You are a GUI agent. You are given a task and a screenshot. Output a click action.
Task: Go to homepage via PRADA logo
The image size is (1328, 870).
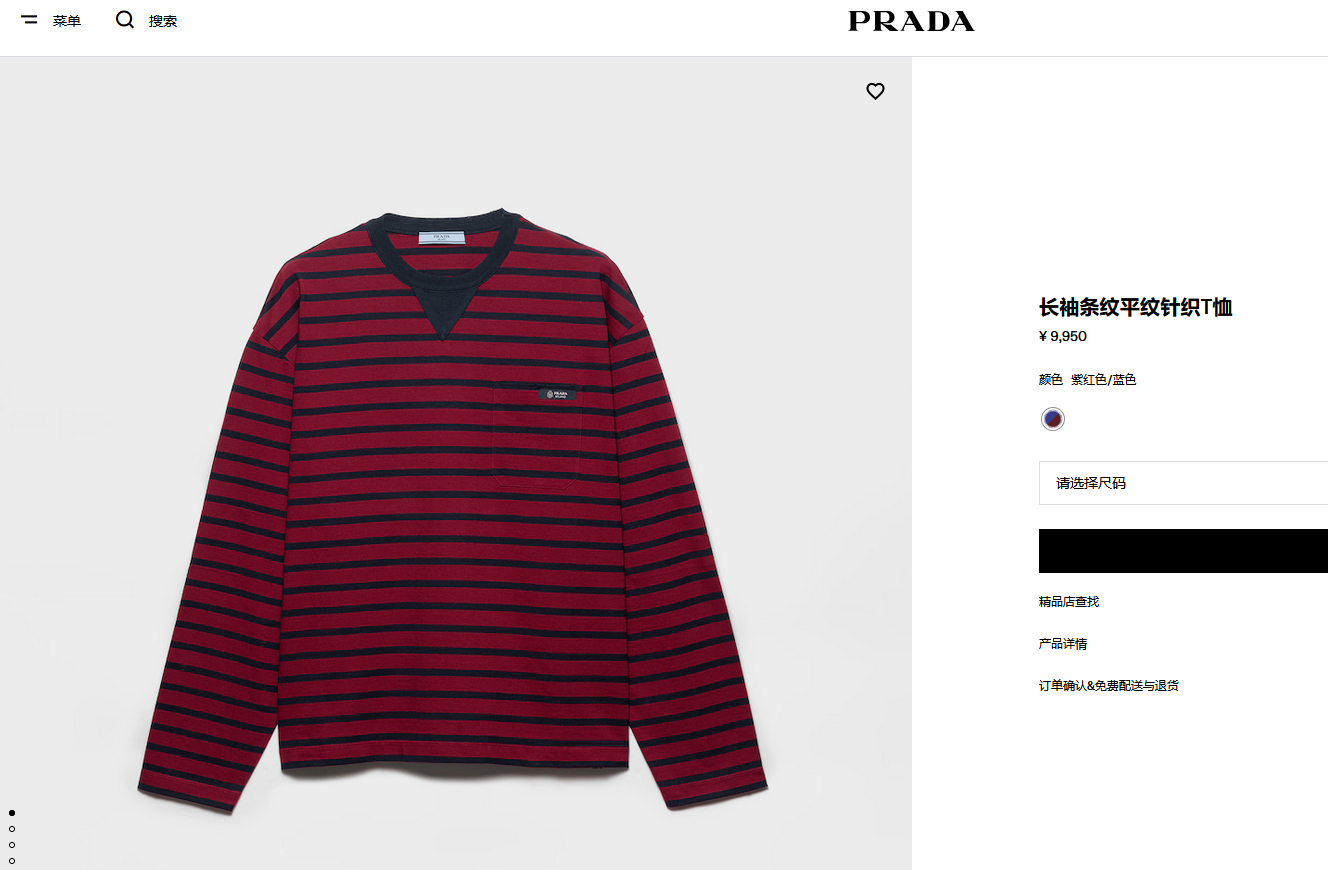coord(911,21)
